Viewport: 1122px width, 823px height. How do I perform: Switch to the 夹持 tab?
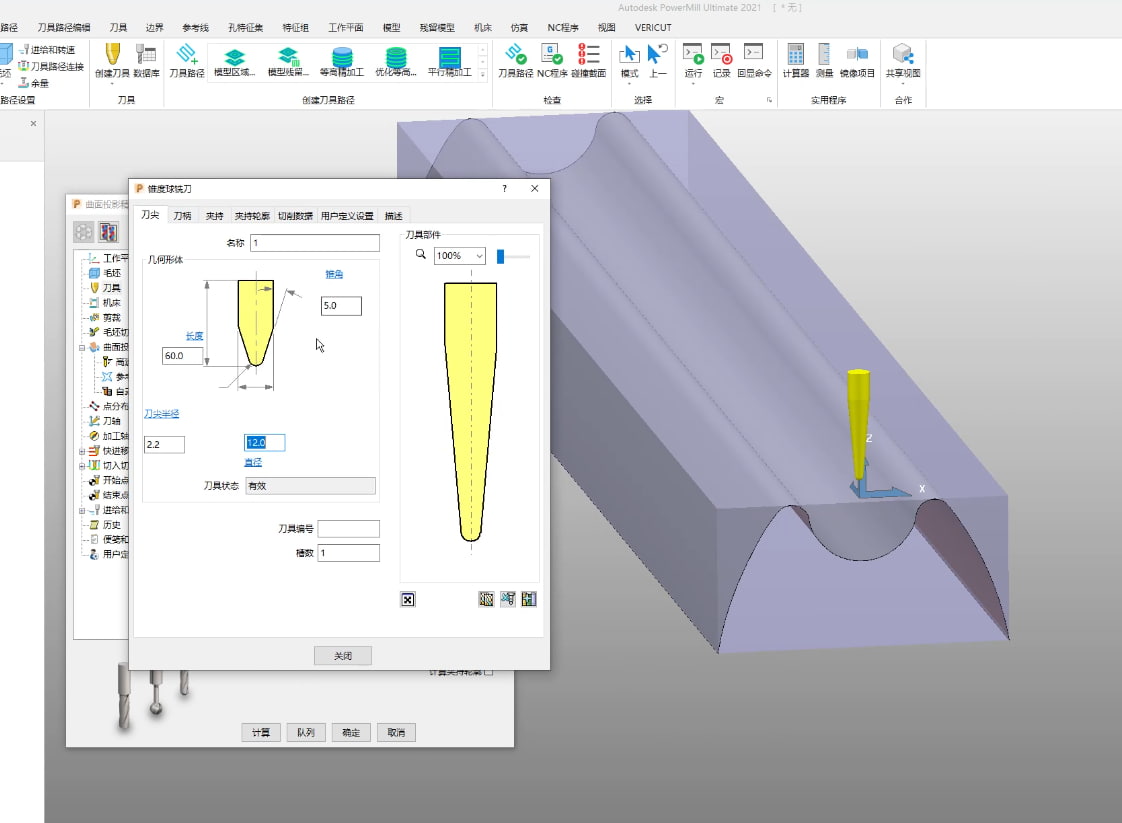coord(215,216)
